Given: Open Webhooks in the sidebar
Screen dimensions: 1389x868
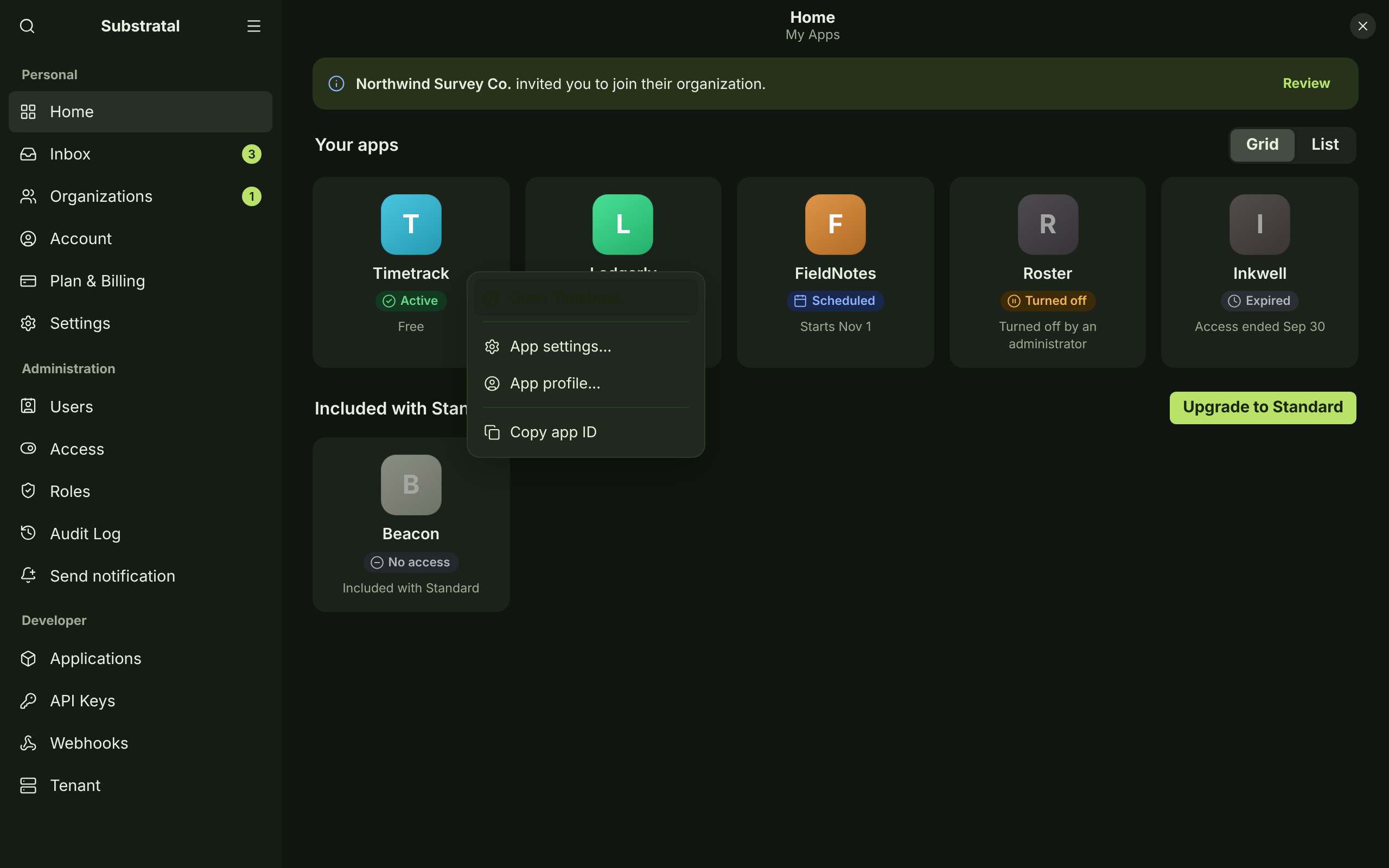Looking at the screenshot, I should coord(140,743).
